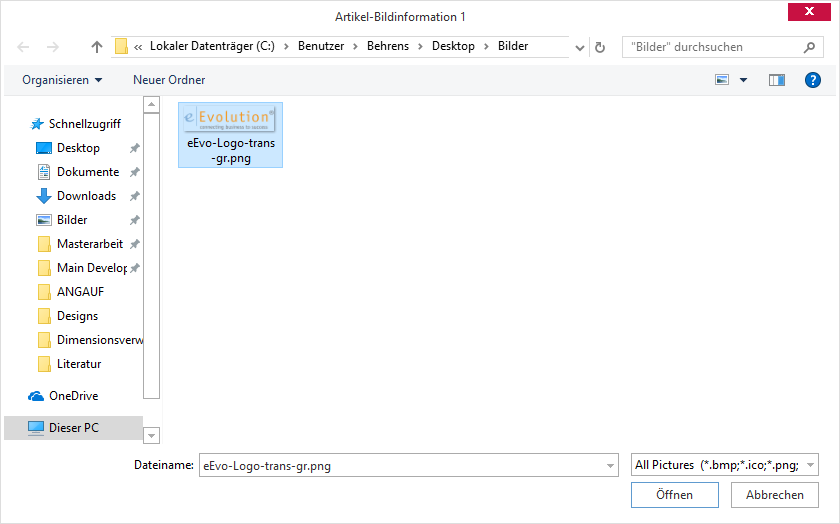Open help with the question mark
This screenshot has height=524, width=840.
[x=813, y=80]
